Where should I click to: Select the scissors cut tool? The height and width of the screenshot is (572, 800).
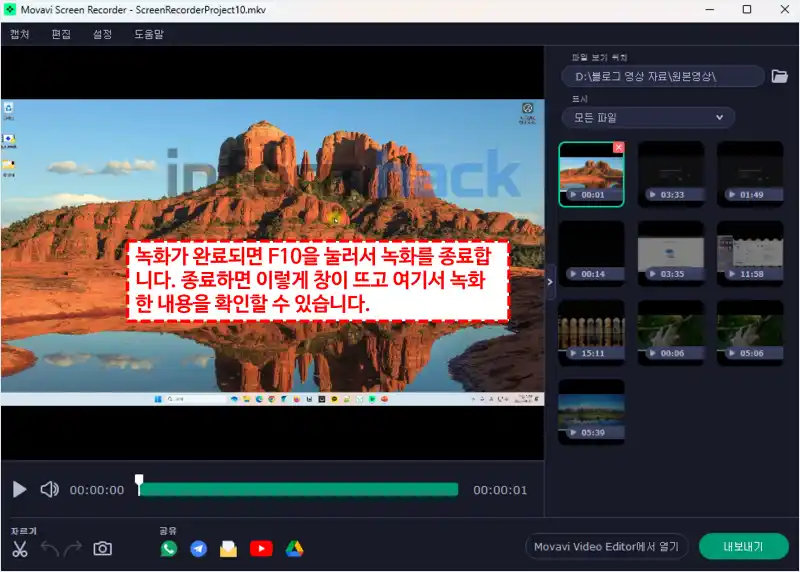pos(20,549)
